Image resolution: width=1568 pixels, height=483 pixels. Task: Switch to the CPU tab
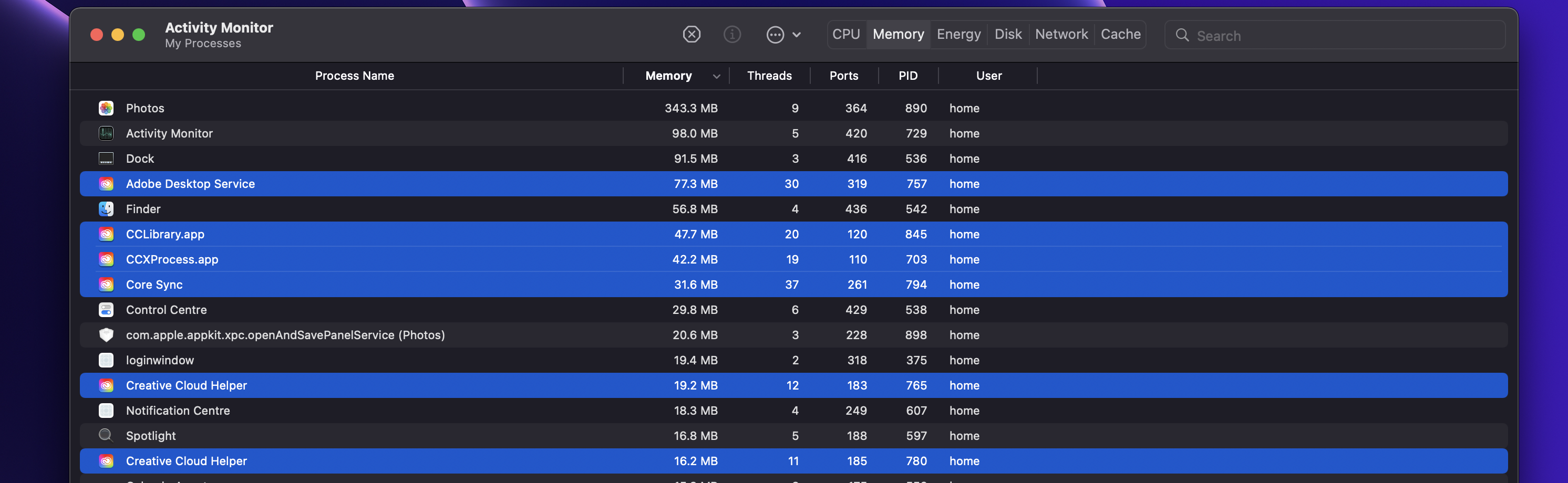click(x=846, y=35)
